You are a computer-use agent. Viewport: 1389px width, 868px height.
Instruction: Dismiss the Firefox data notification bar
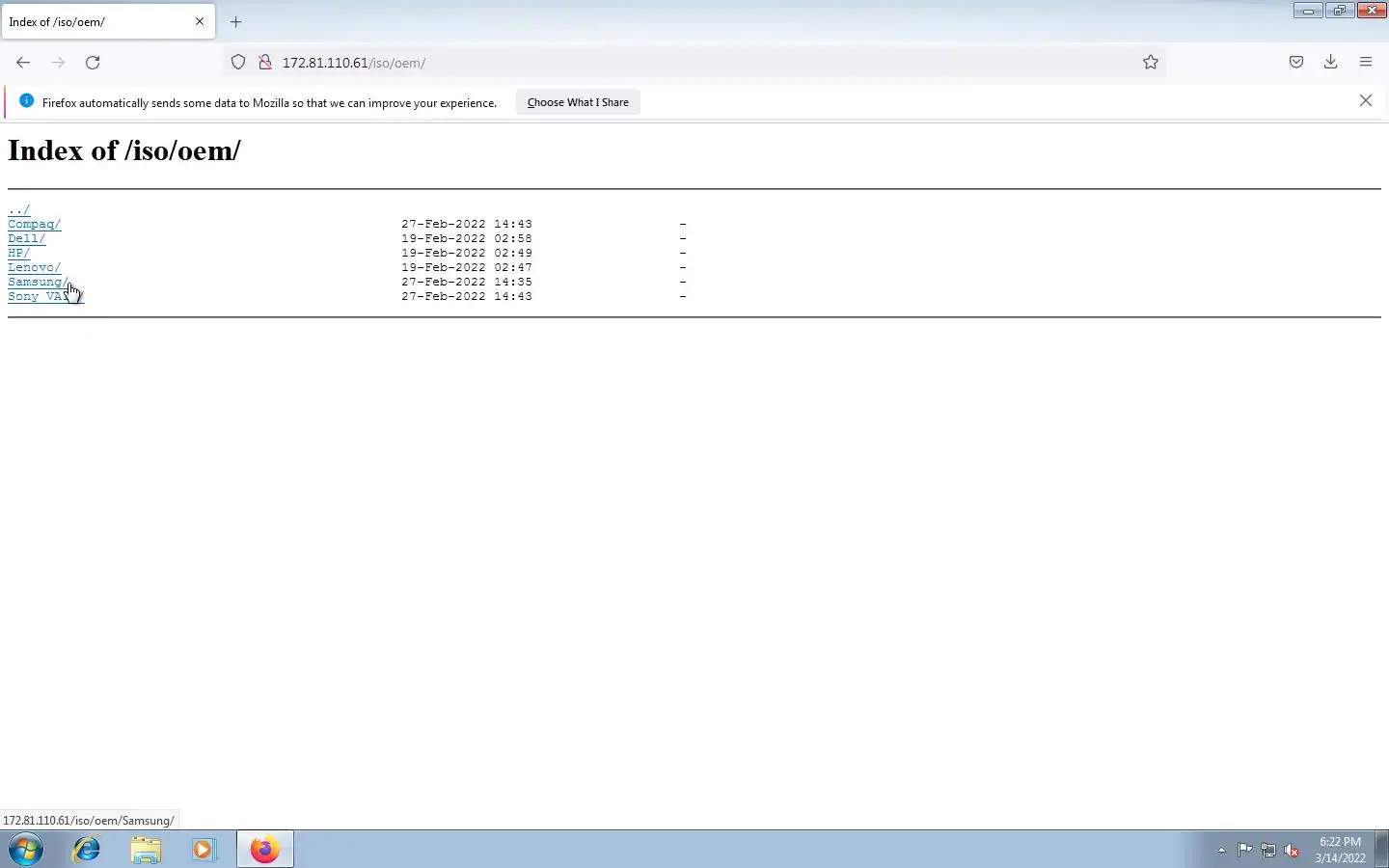click(1366, 100)
